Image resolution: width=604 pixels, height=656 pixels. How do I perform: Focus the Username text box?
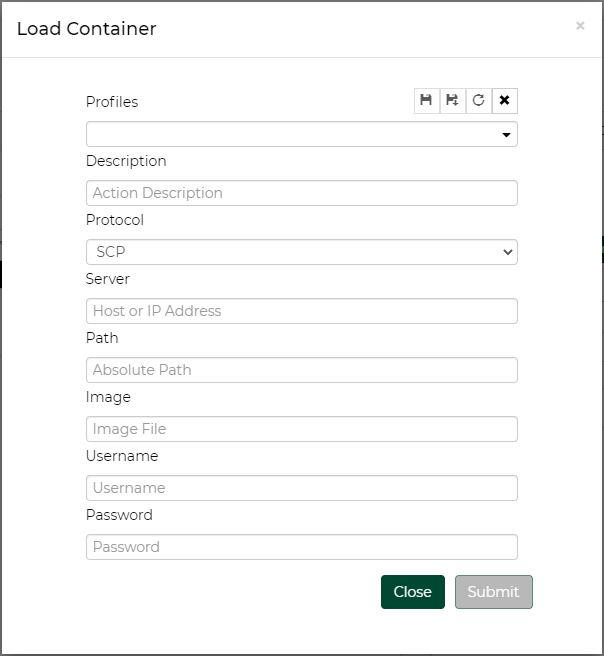click(301, 488)
